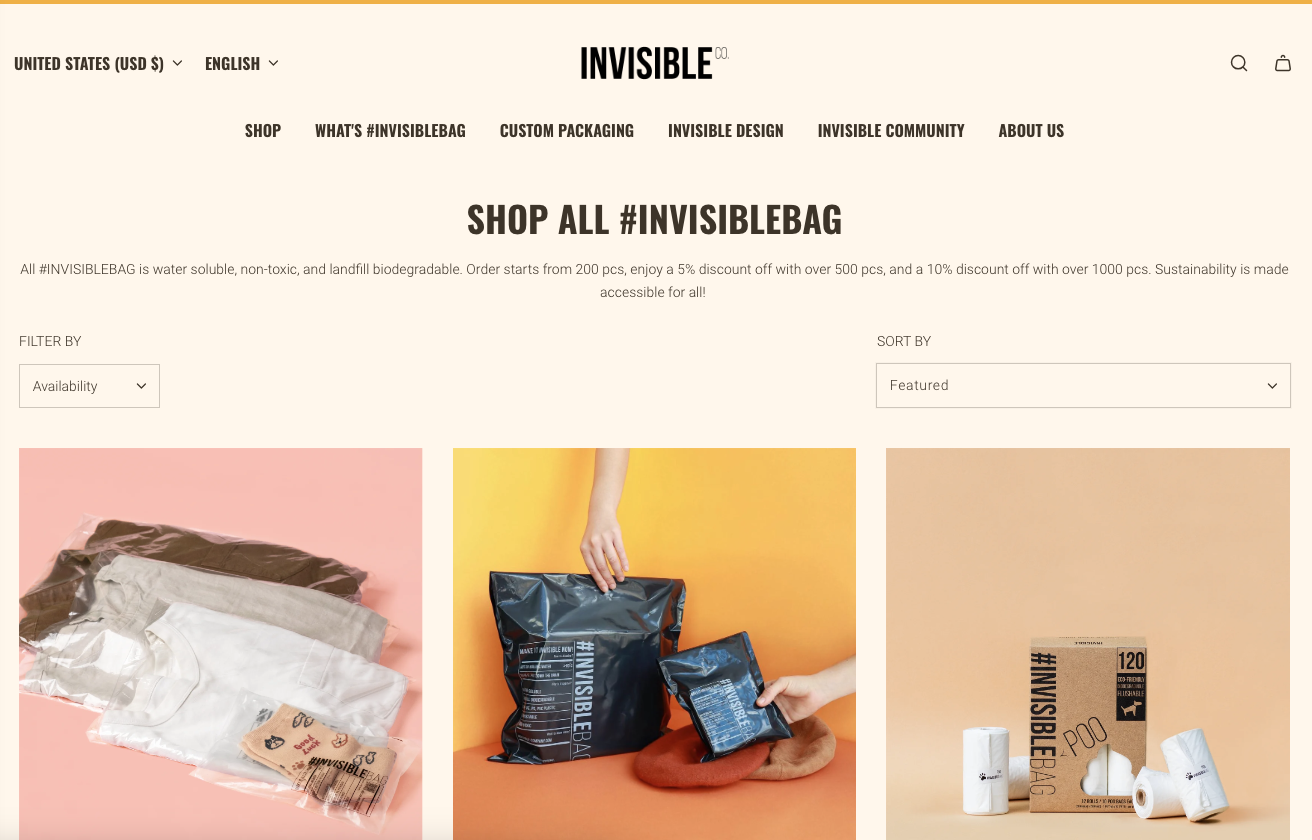View the poo bag box product image
Viewport: 1312px width, 840px height.
[x=1088, y=644]
